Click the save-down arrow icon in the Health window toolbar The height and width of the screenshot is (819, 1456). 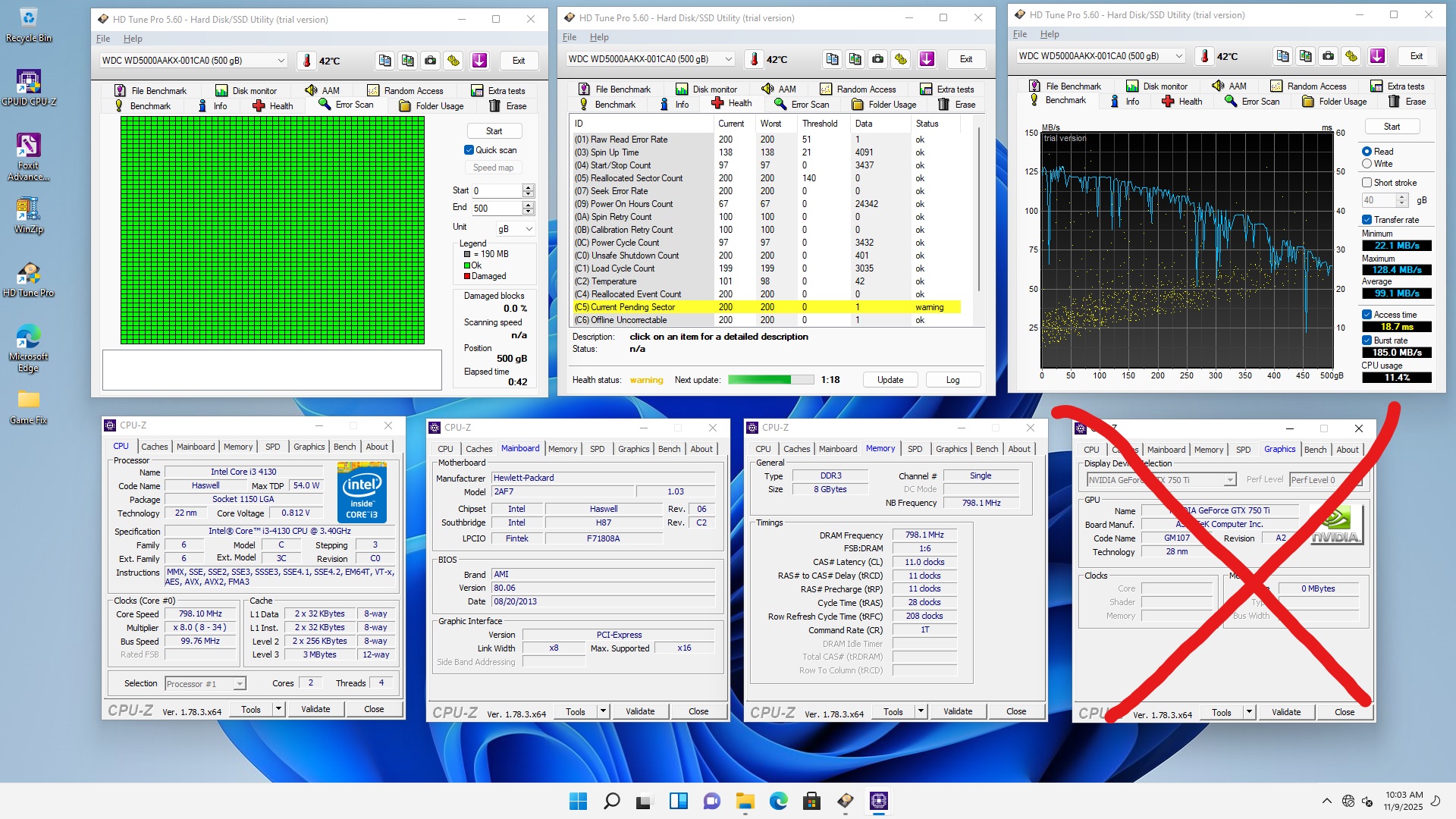coord(927,59)
